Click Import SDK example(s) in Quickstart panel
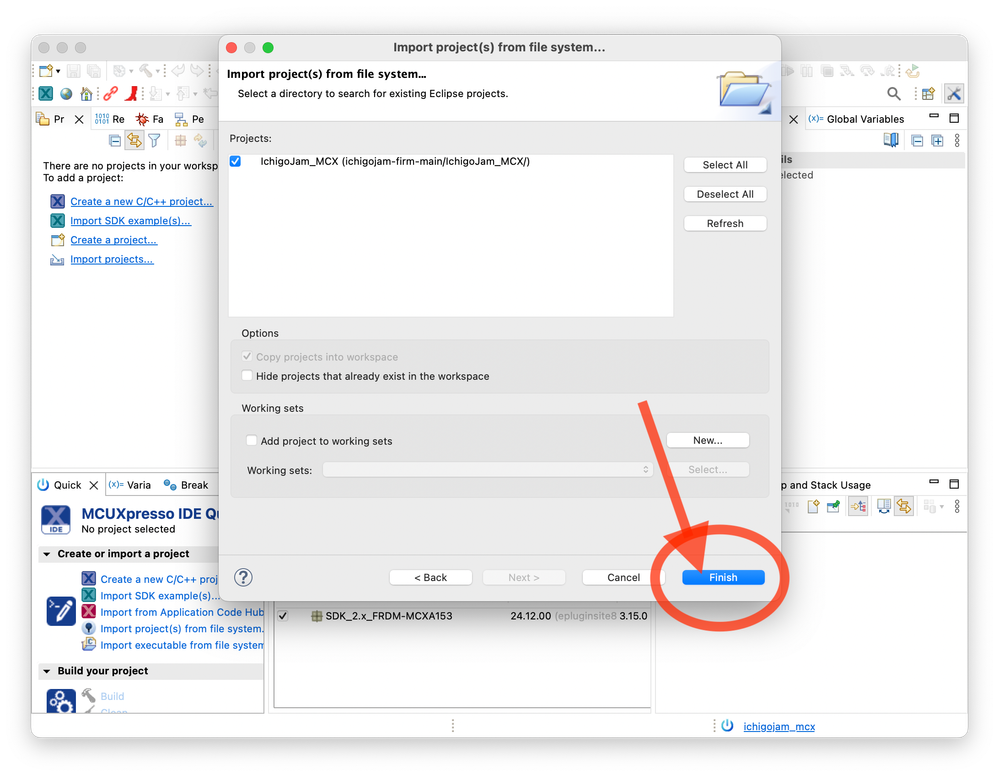Viewport: 999px width, 776px height. tap(160, 596)
